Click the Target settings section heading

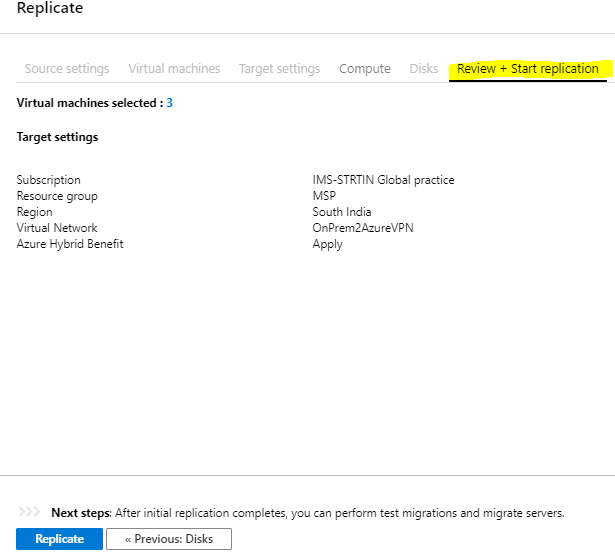pos(57,137)
